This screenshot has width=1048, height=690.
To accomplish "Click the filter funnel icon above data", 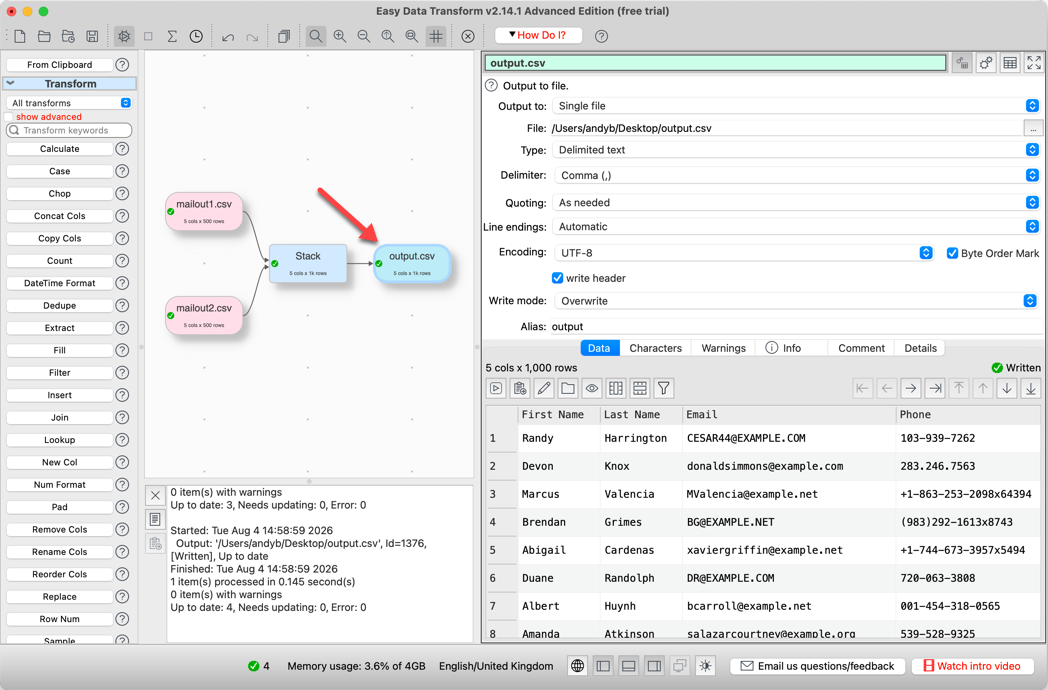I will tap(664, 388).
